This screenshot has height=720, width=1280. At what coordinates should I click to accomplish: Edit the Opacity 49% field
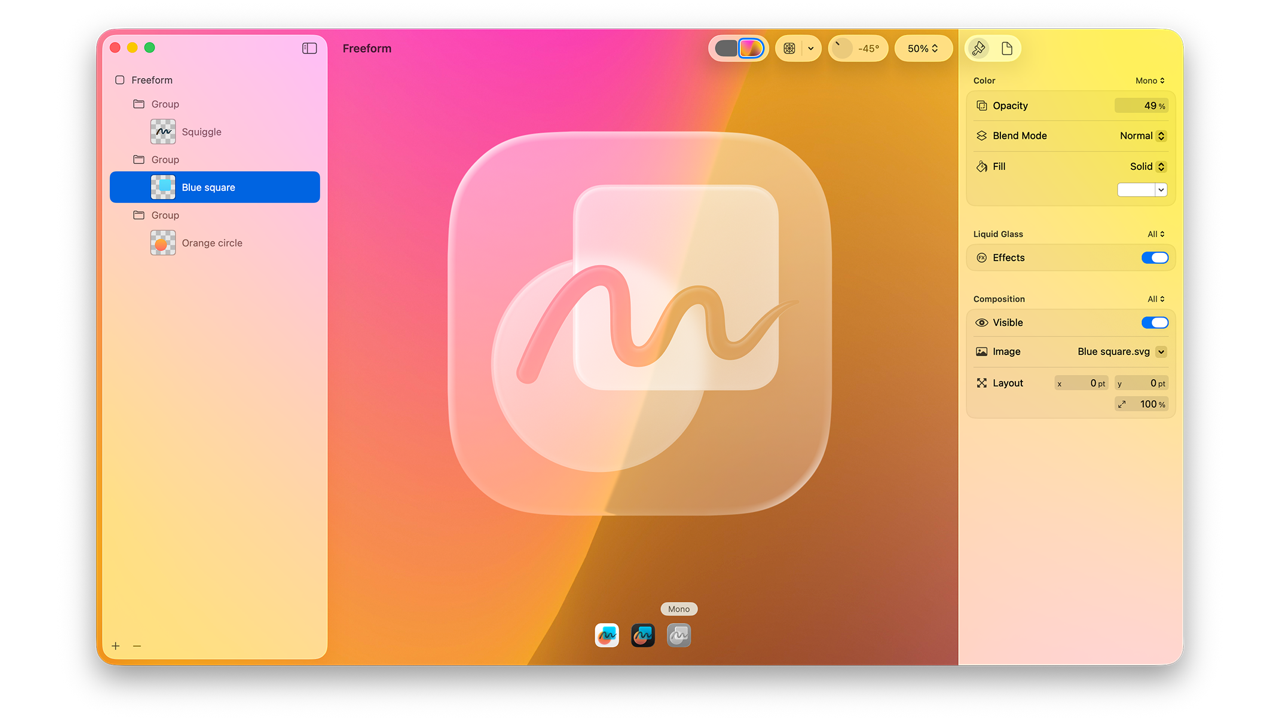click(x=1141, y=106)
